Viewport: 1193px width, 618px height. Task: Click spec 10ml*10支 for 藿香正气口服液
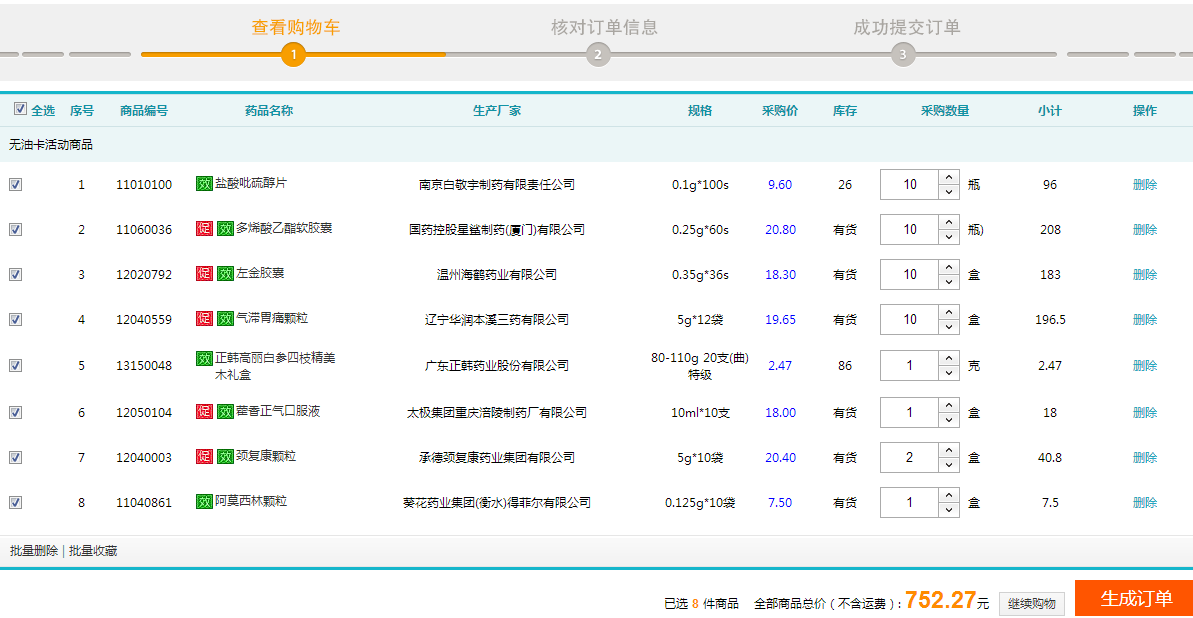click(x=700, y=413)
